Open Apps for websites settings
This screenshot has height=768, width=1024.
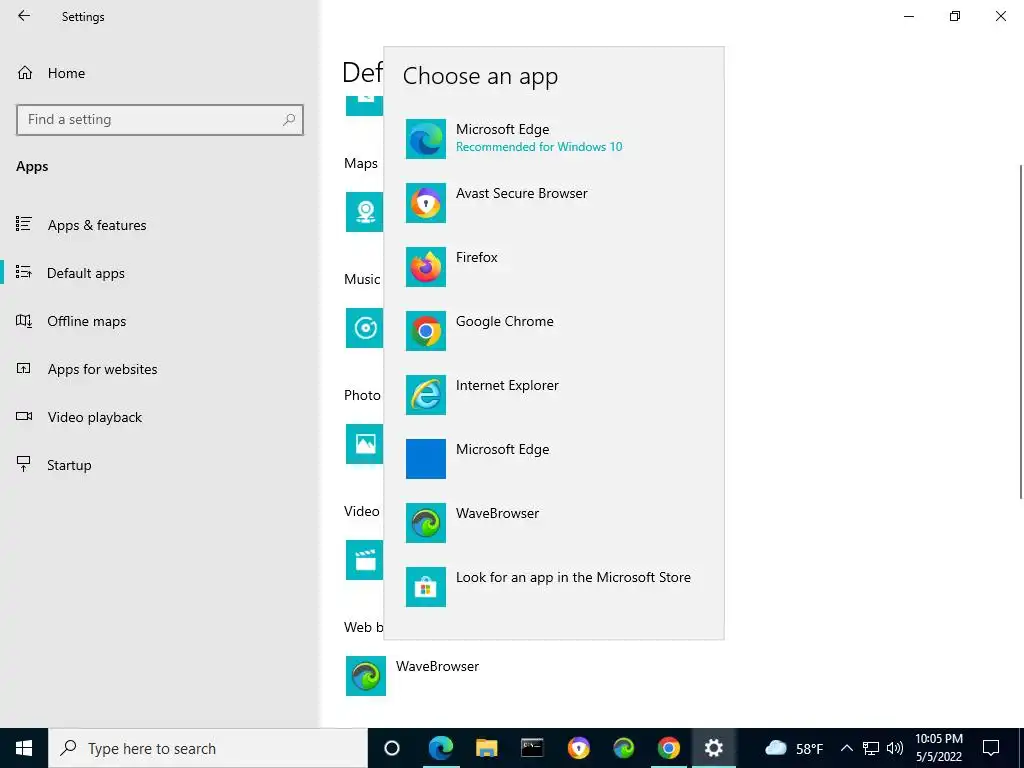tap(86, 369)
